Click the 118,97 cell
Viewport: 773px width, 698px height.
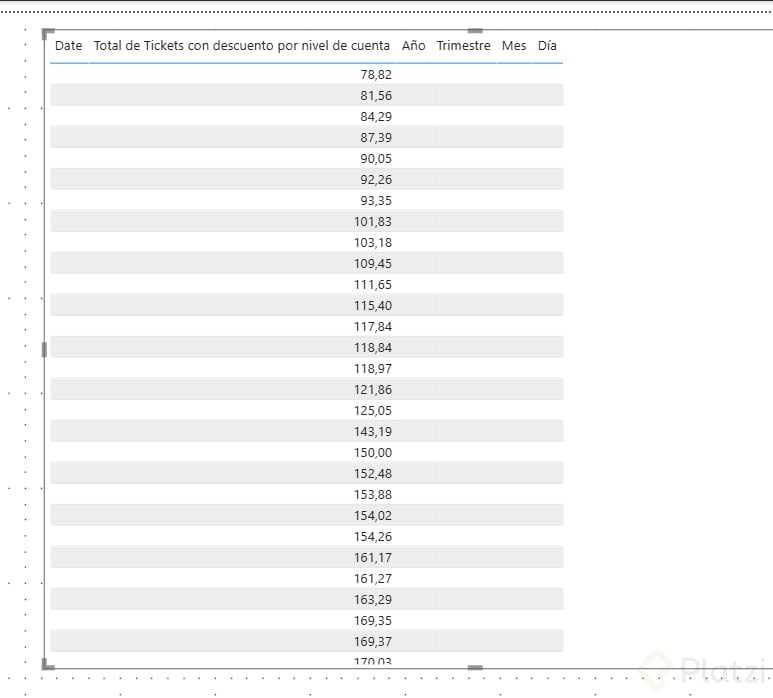click(x=373, y=369)
